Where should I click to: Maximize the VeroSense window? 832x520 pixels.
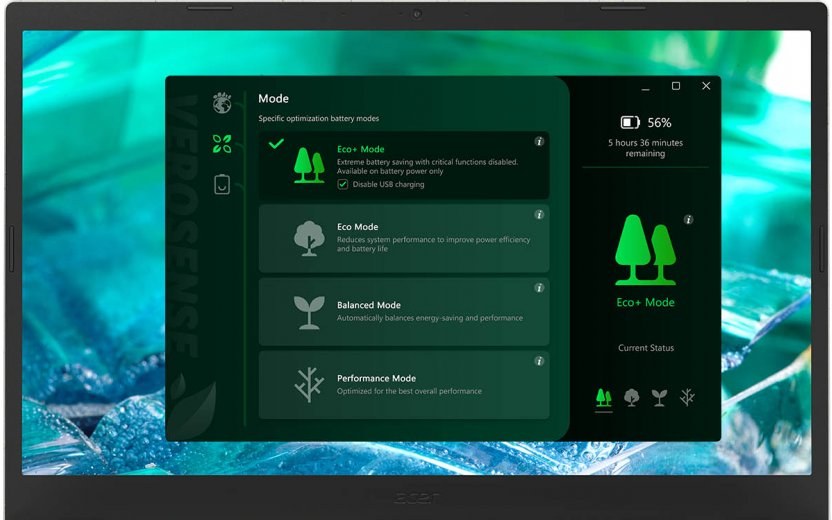click(x=676, y=87)
